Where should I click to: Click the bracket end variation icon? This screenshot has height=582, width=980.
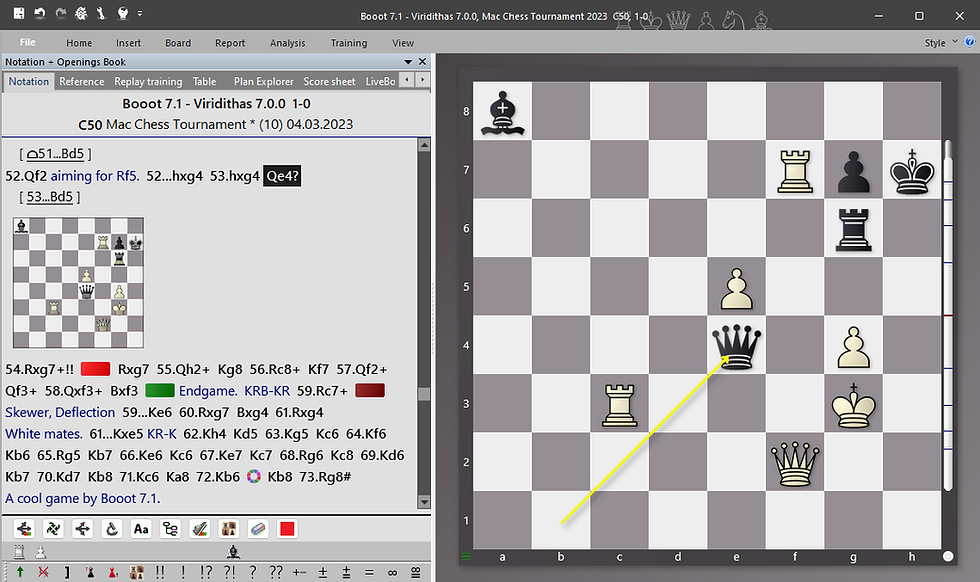[x=67, y=572]
